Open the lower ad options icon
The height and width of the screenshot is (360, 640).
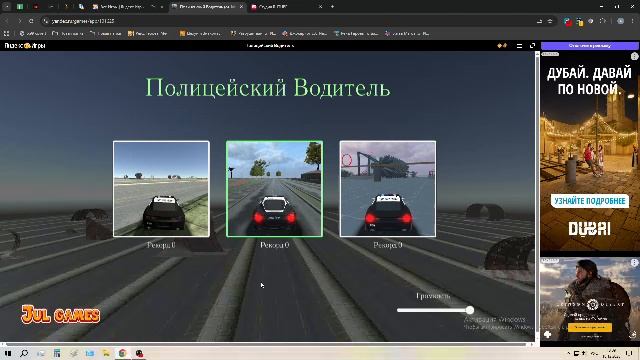(x=634, y=263)
